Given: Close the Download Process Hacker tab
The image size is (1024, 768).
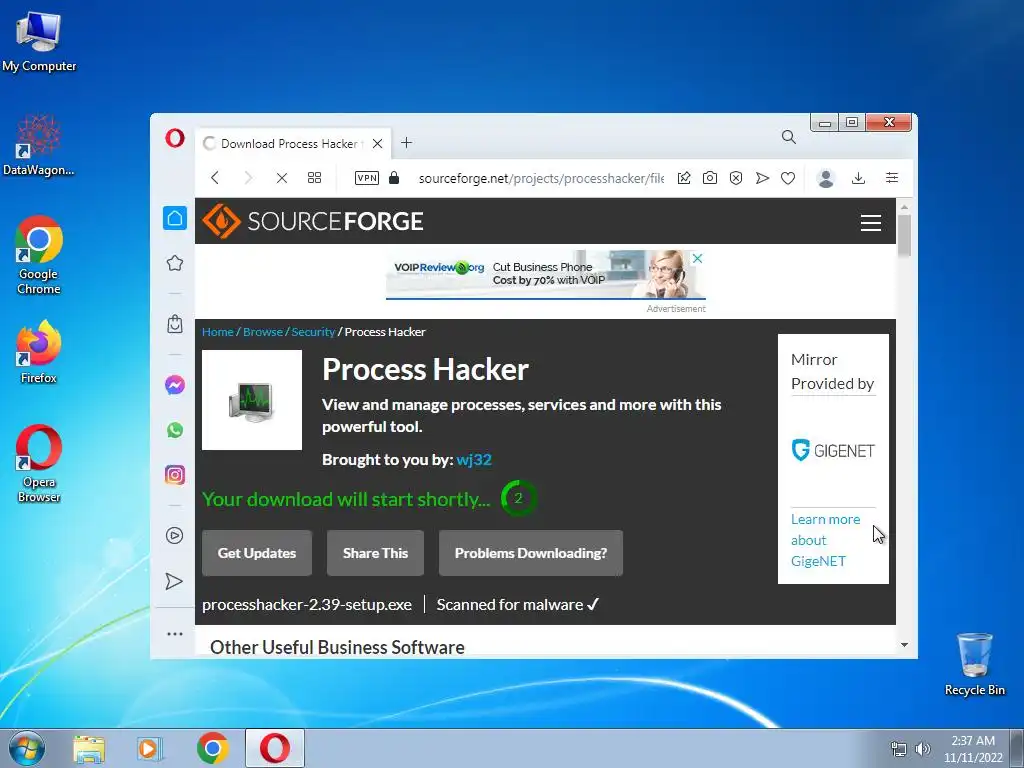Looking at the screenshot, I should [x=377, y=144].
